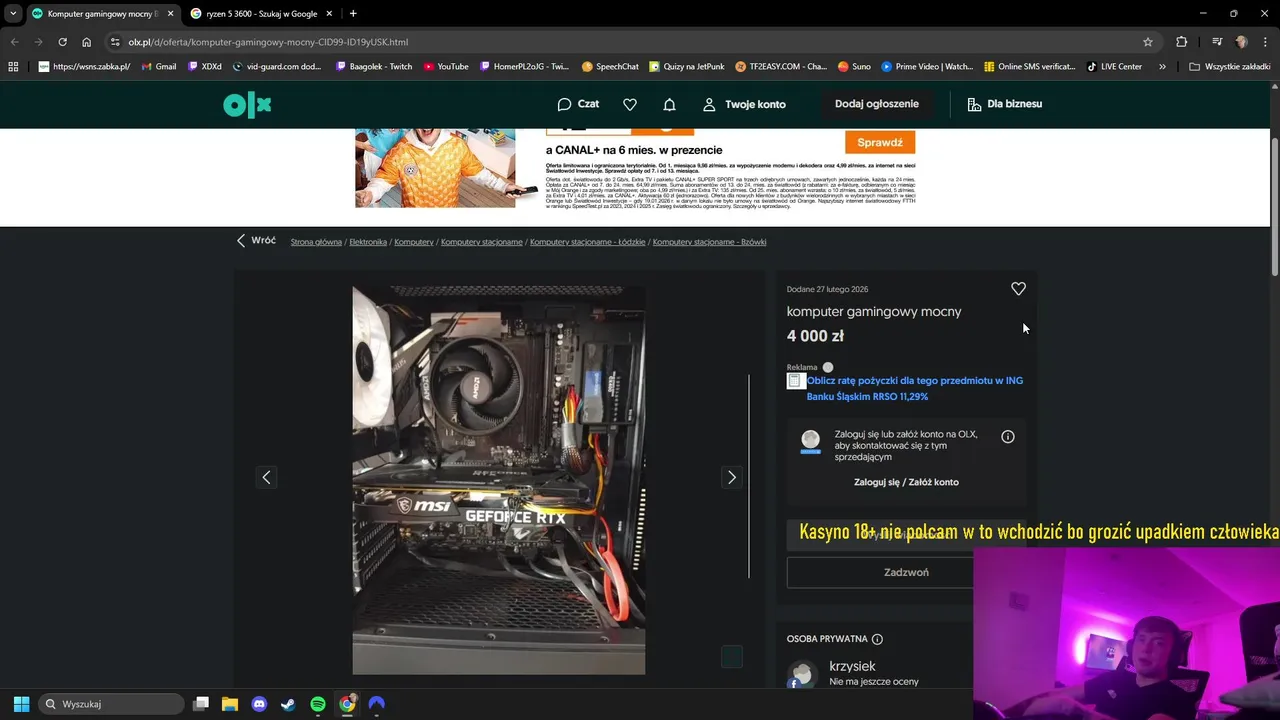Open Komputery stacjonarne - Bzówki breadcrumb
Image resolution: width=1280 pixels, height=720 pixels.
click(x=710, y=242)
